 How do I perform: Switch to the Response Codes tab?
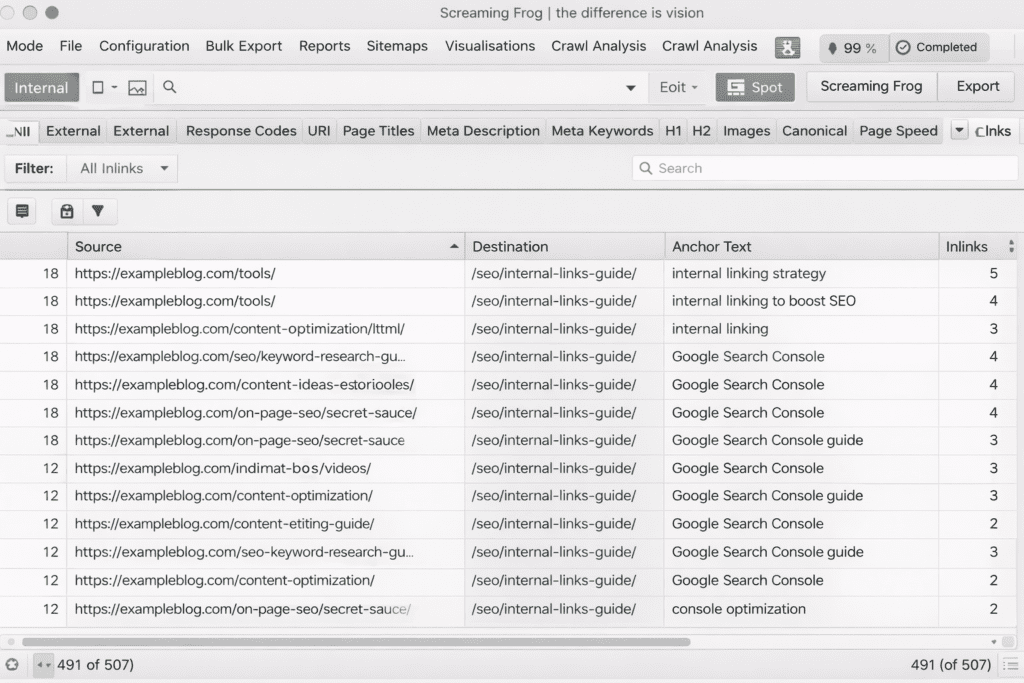(241, 131)
